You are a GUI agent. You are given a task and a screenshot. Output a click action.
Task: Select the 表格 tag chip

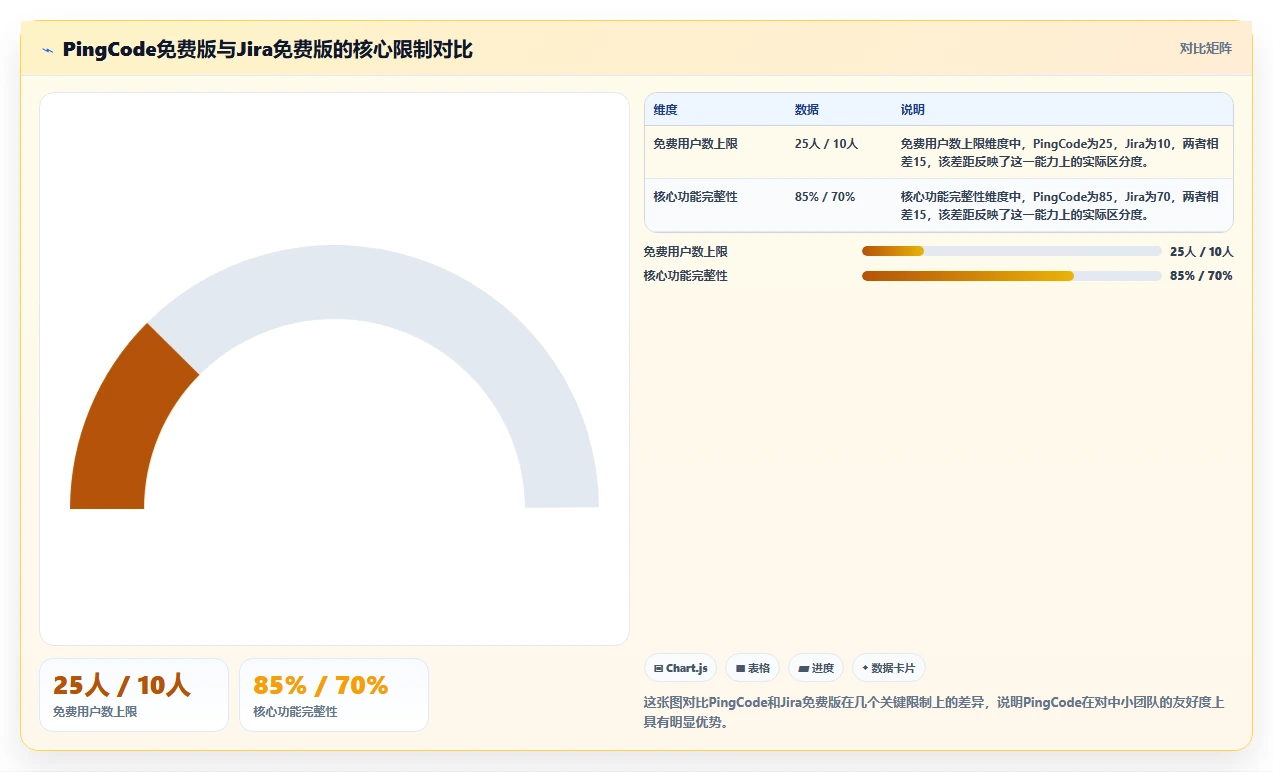pos(752,668)
